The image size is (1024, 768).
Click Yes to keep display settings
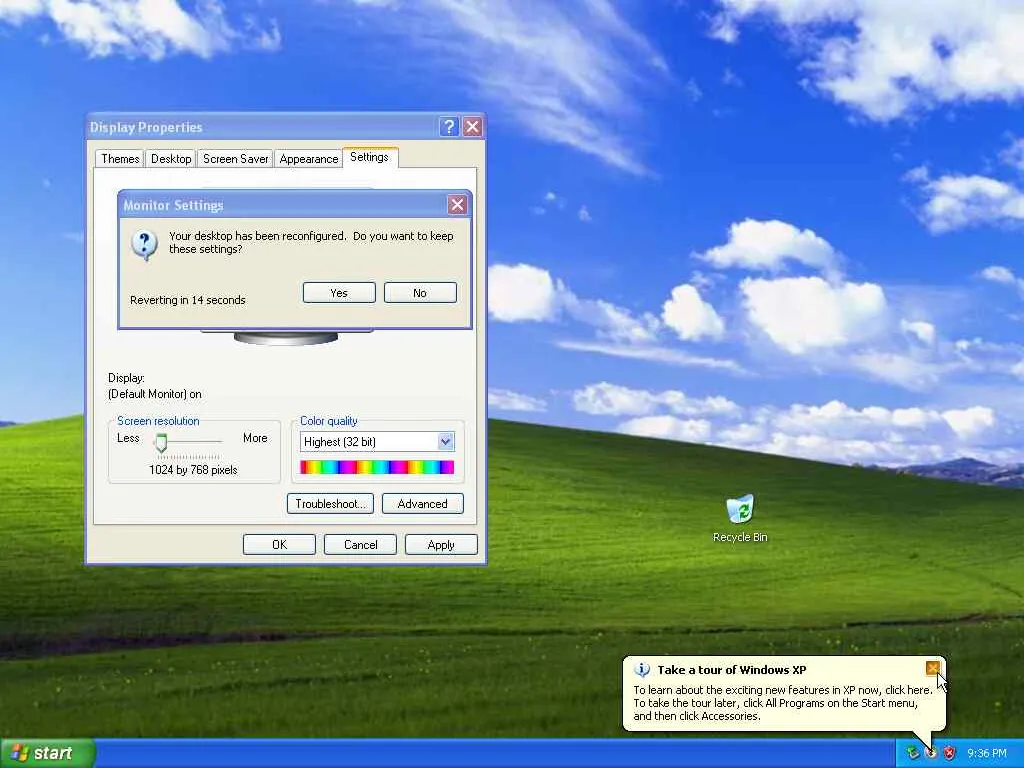(x=339, y=293)
